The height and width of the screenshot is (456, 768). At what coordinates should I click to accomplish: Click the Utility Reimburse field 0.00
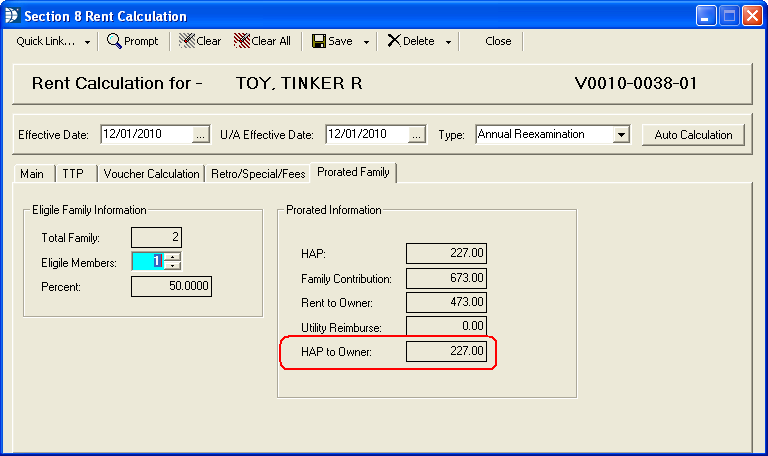click(446, 326)
